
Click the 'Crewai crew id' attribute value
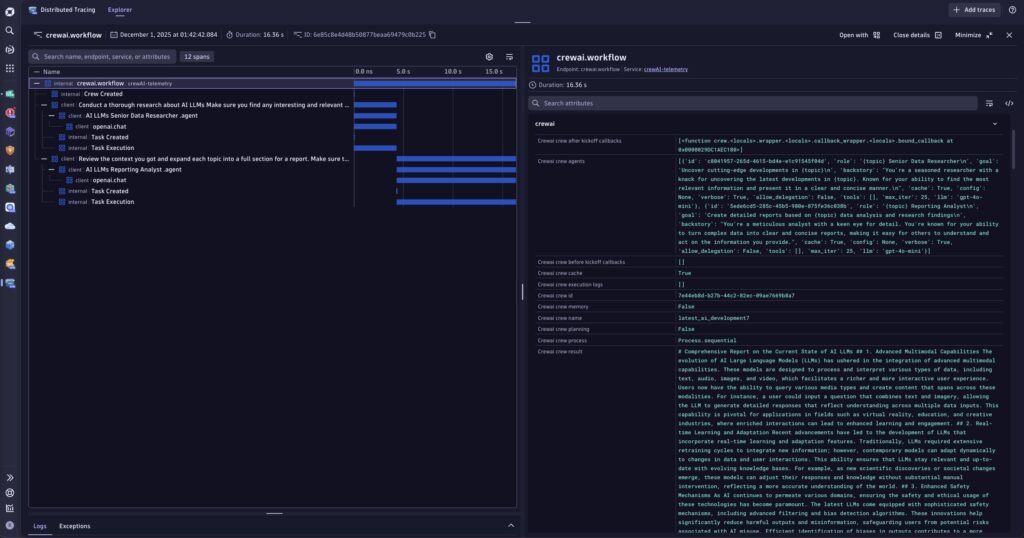tap(736, 296)
